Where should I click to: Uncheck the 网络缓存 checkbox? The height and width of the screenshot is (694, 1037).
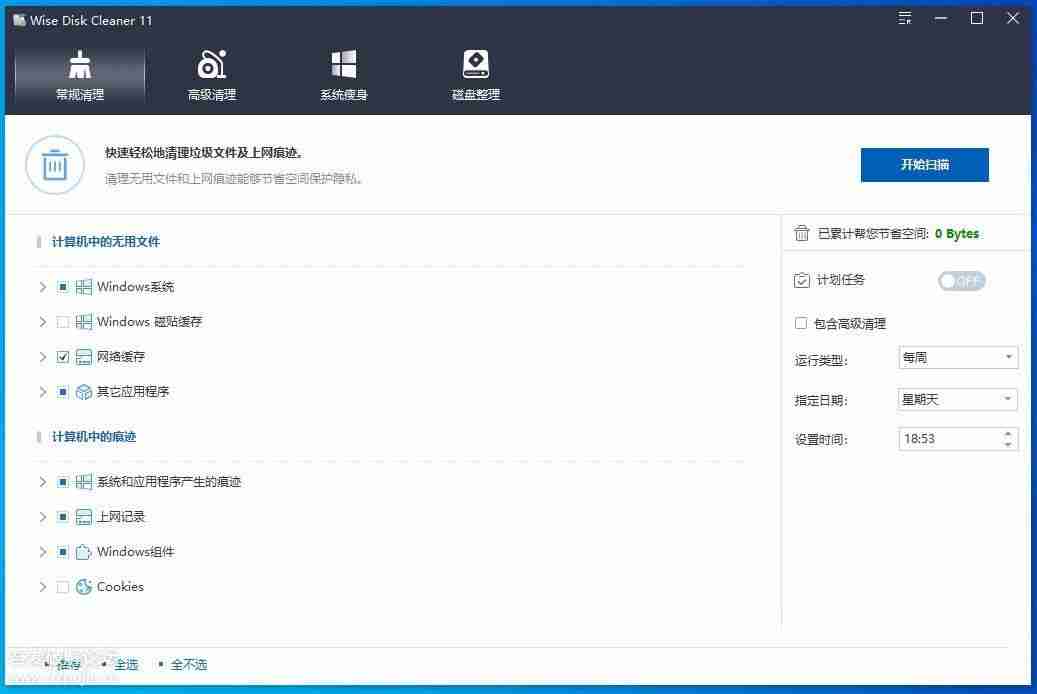coord(63,357)
